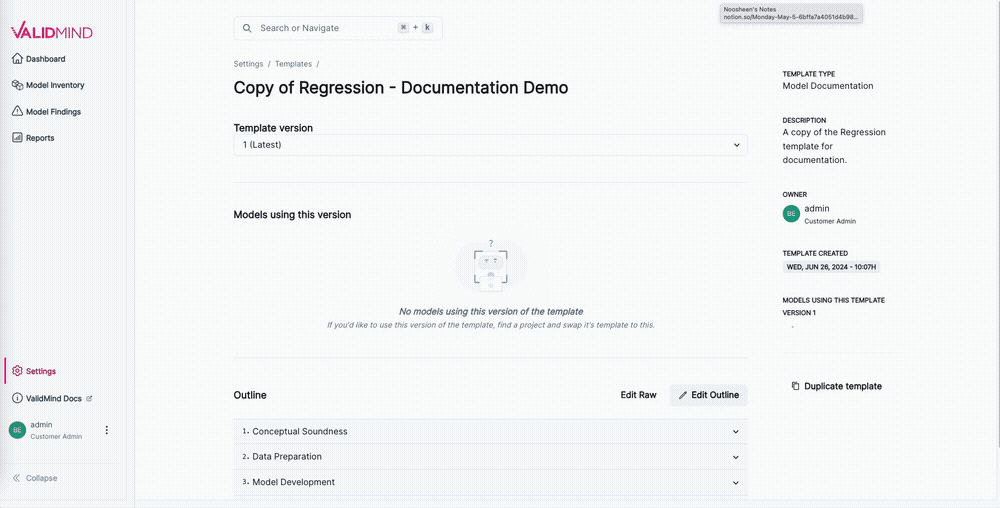Open the Template version dropdown

coord(490,145)
